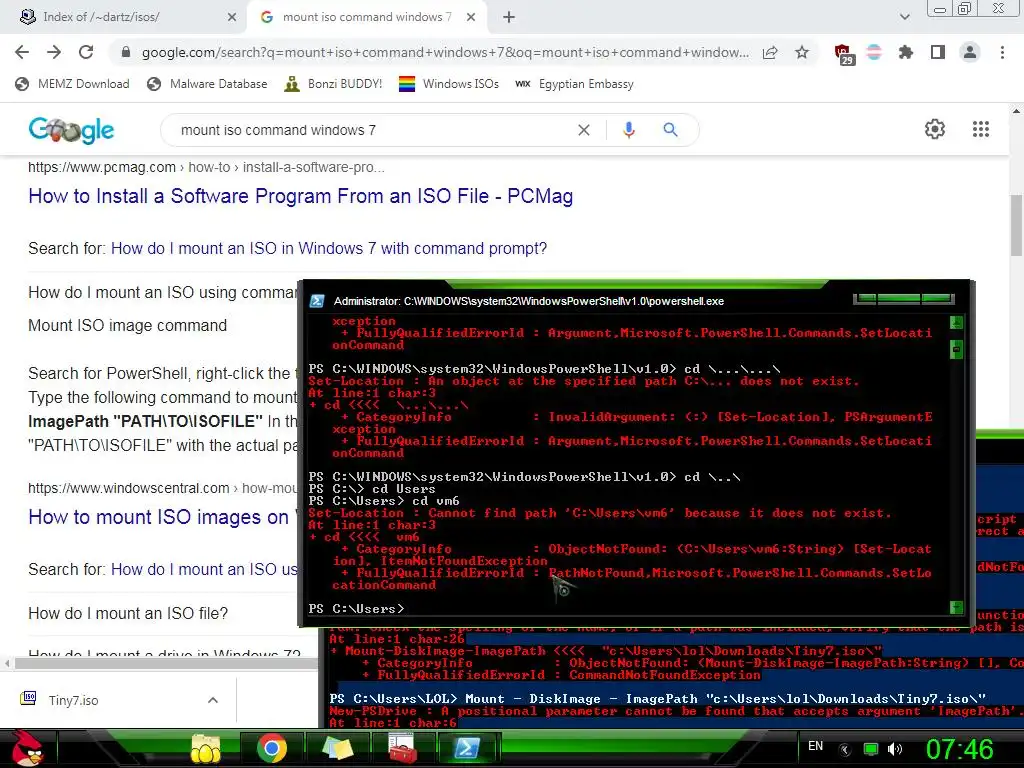
Task: Go back to the previous page
Action: (22, 52)
